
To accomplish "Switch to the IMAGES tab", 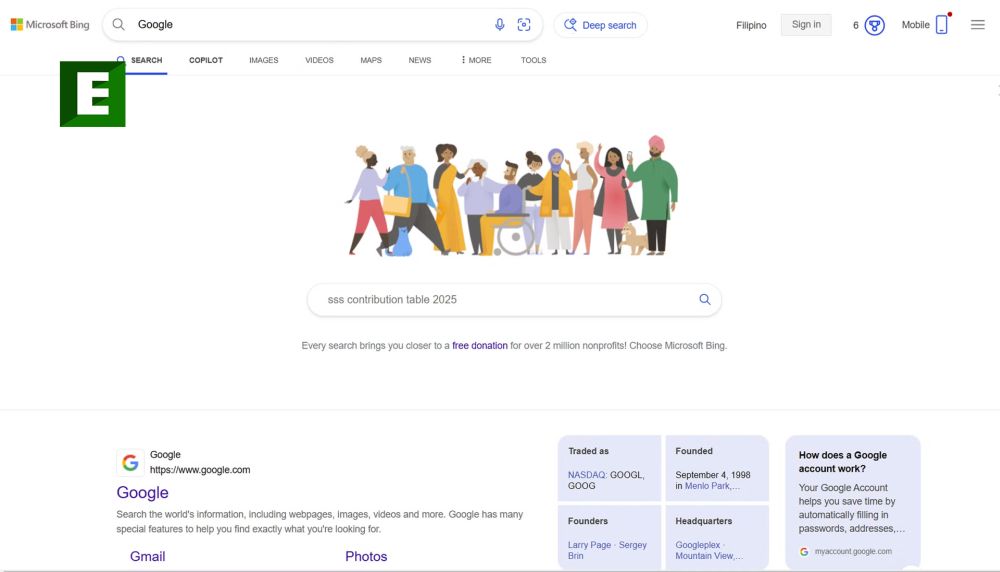I will coord(263,60).
